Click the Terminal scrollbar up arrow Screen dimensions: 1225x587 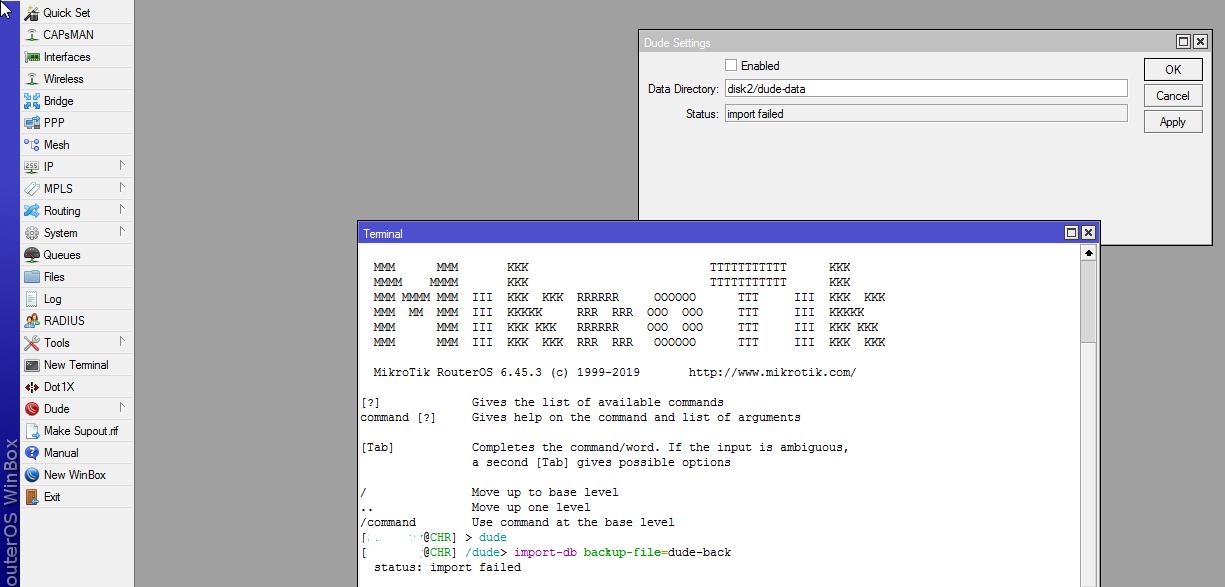click(x=1089, y=254)
